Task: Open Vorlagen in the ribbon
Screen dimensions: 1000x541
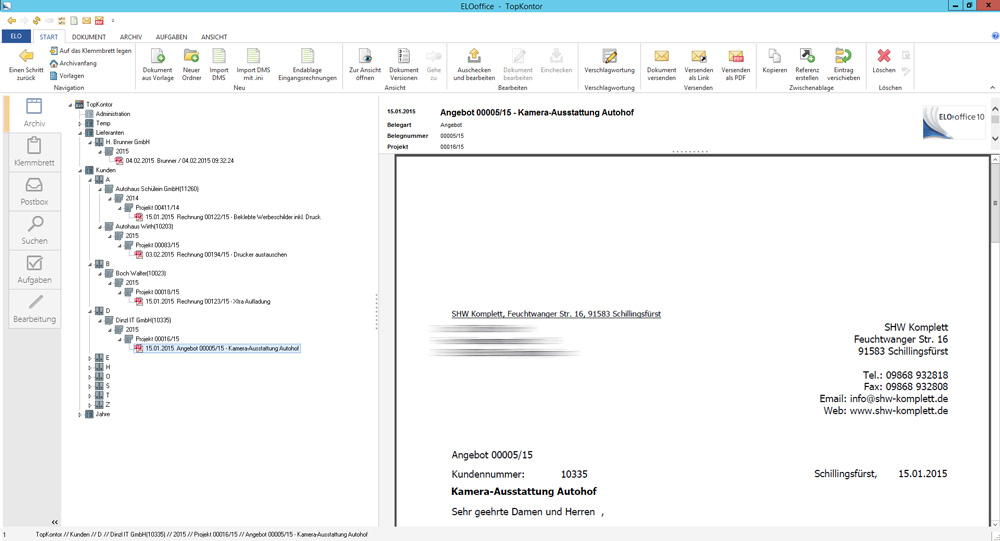Action: pyautogui.click(x=67, y=75)
